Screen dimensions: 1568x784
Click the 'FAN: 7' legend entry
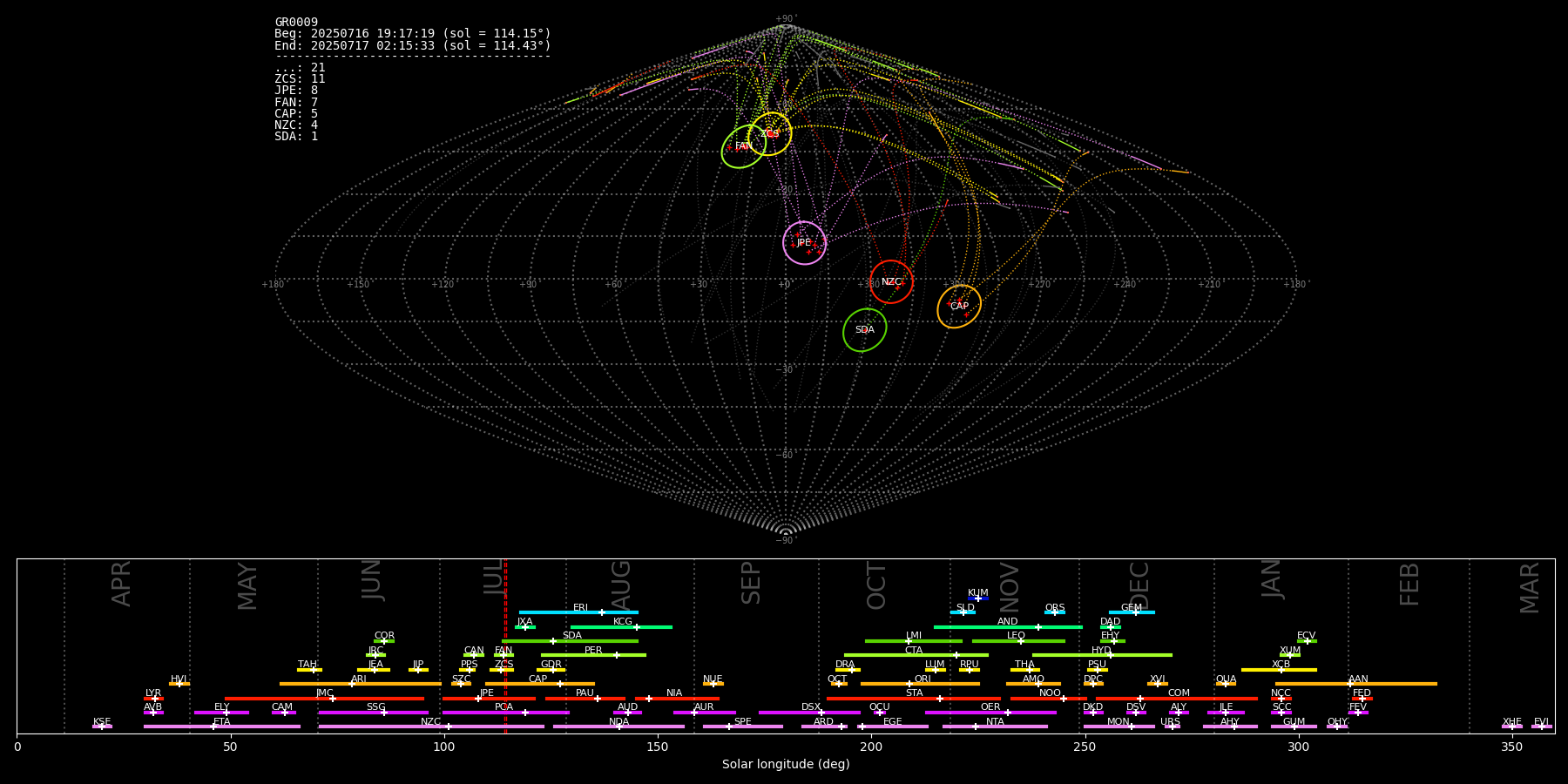(296, 103)
